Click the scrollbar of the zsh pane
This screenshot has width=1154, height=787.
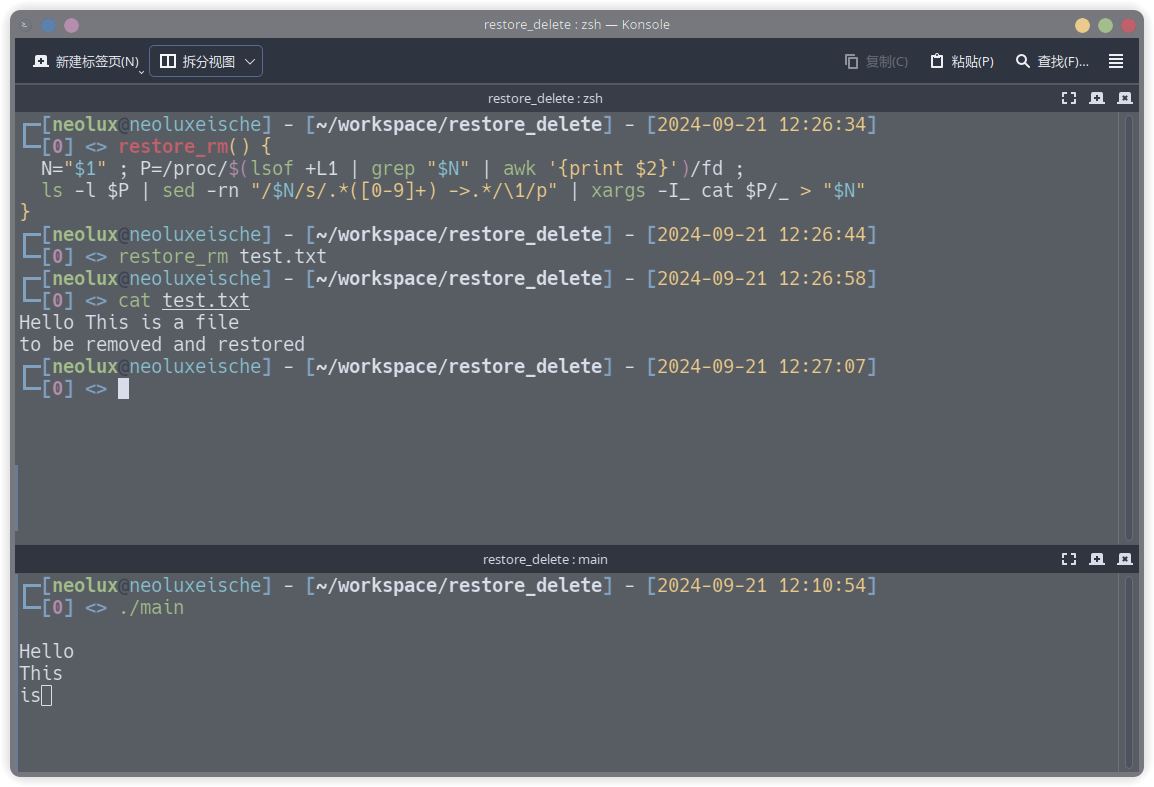1129,328
